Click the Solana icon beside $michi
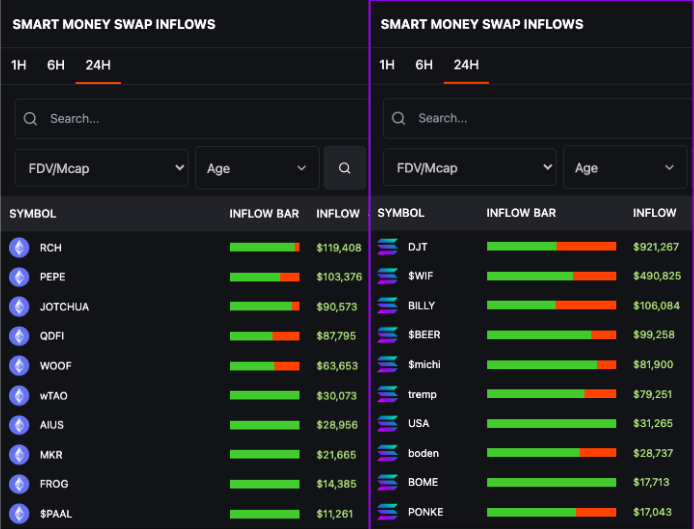Image resolution: width=694 pixels, height=529 pixels. click(x=387, y=364)
